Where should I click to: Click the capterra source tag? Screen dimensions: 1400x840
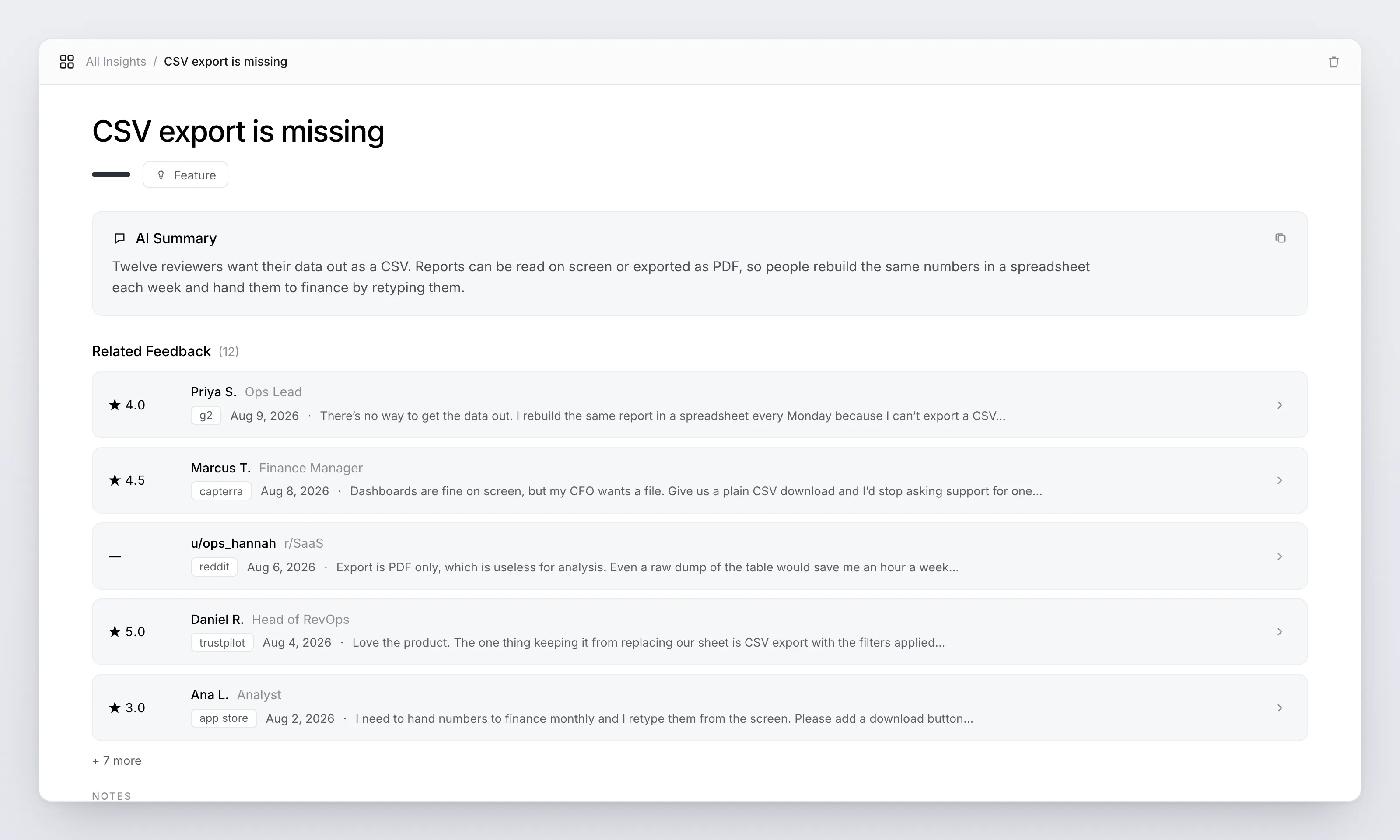(221, 491)
